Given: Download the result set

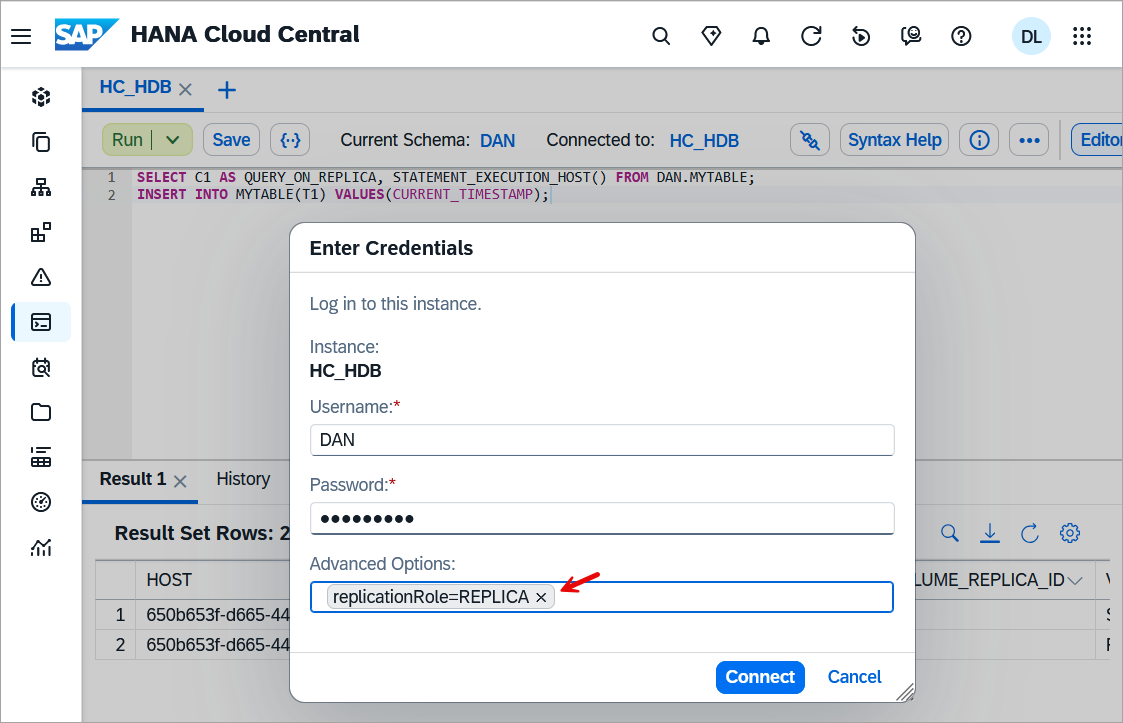Looking at the screenshot, I should click(x=990, y=533).
